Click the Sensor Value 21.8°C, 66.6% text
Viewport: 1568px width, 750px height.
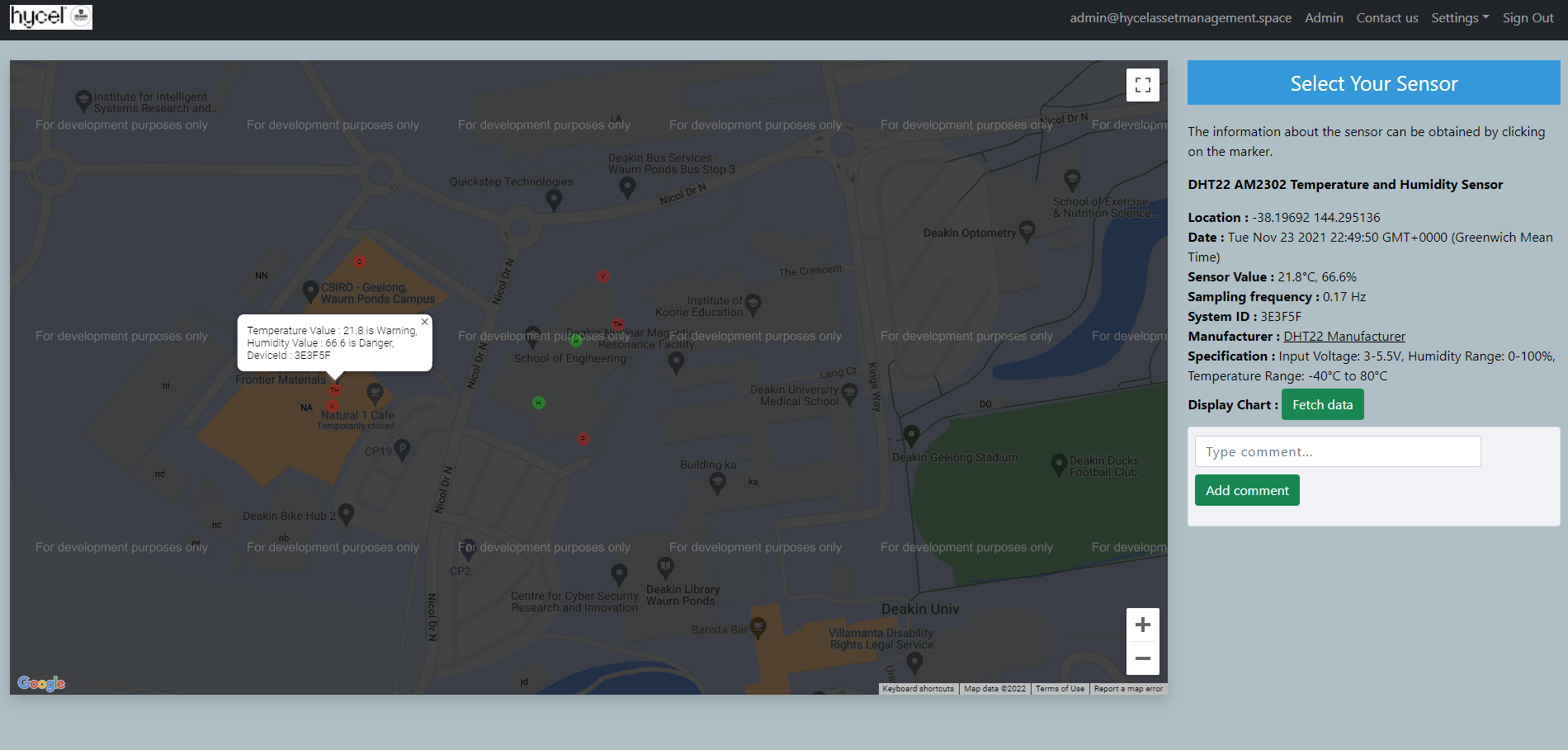1272,276
